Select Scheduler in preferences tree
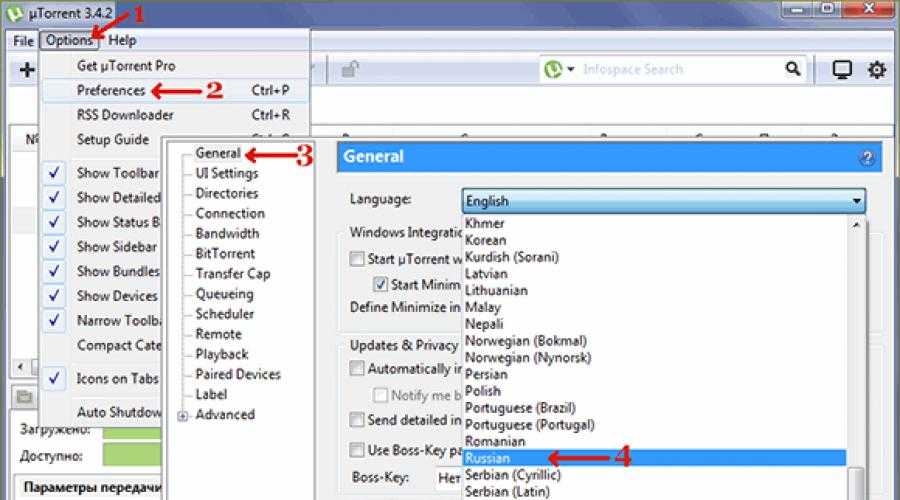 coord(224,314)
